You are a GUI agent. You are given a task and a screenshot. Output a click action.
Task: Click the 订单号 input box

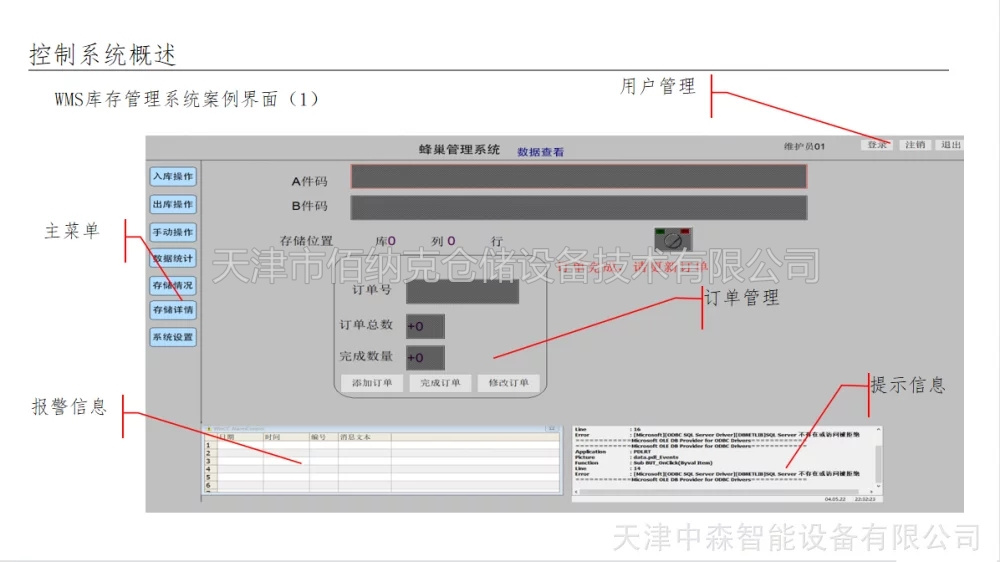462,292
